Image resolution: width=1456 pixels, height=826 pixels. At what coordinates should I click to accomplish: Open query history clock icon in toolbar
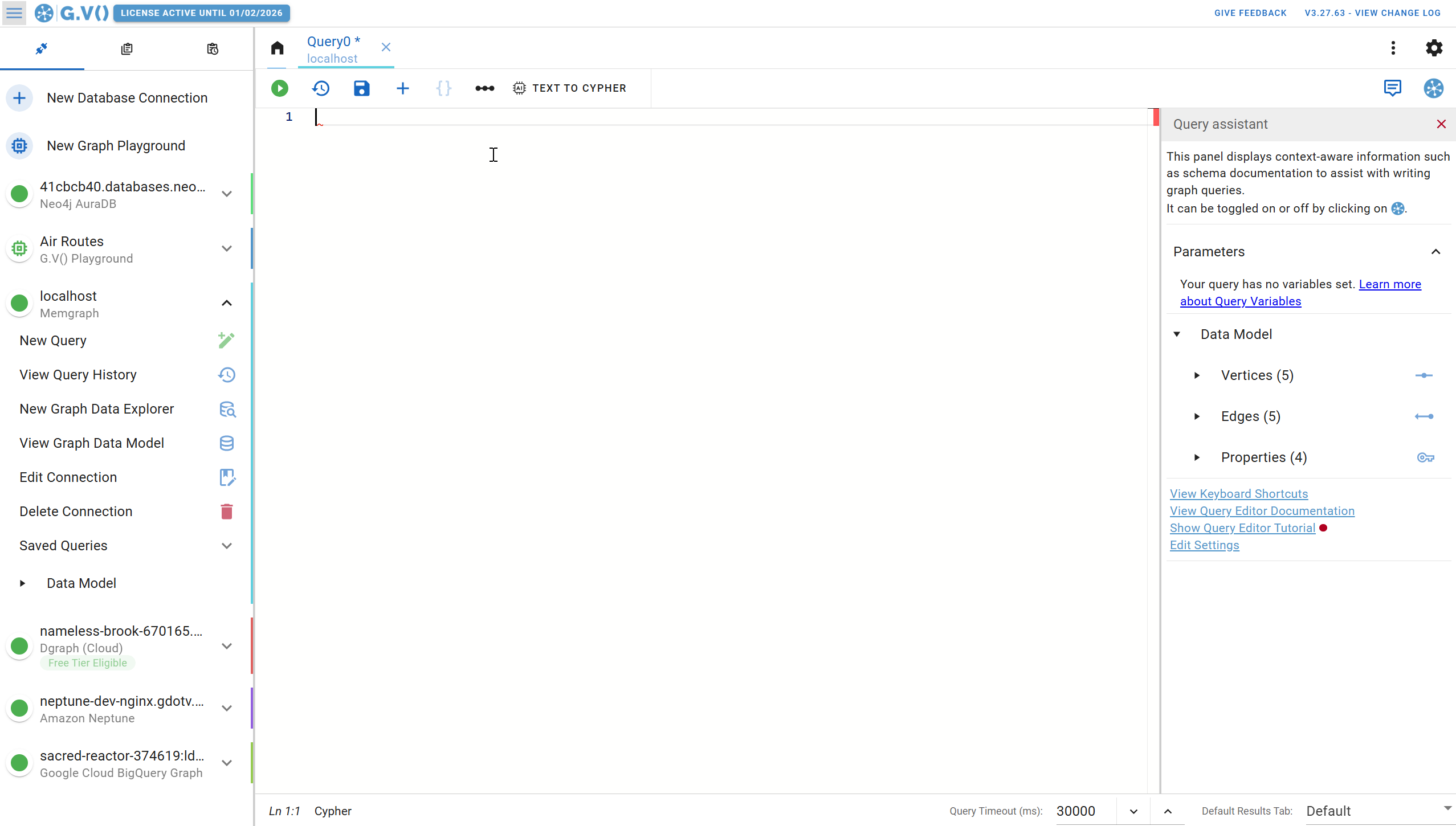pos(321,88)
